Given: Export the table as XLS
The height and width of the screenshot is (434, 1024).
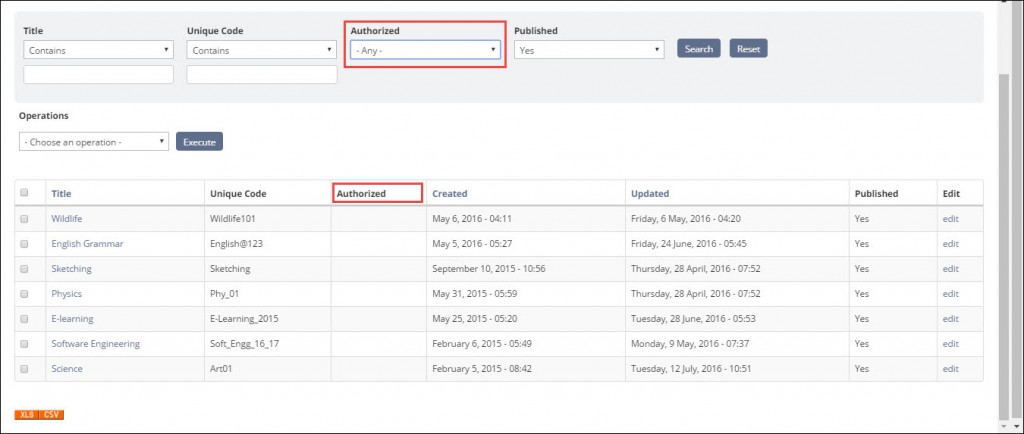Looking at the screenshot, I should tap(27, 415).
